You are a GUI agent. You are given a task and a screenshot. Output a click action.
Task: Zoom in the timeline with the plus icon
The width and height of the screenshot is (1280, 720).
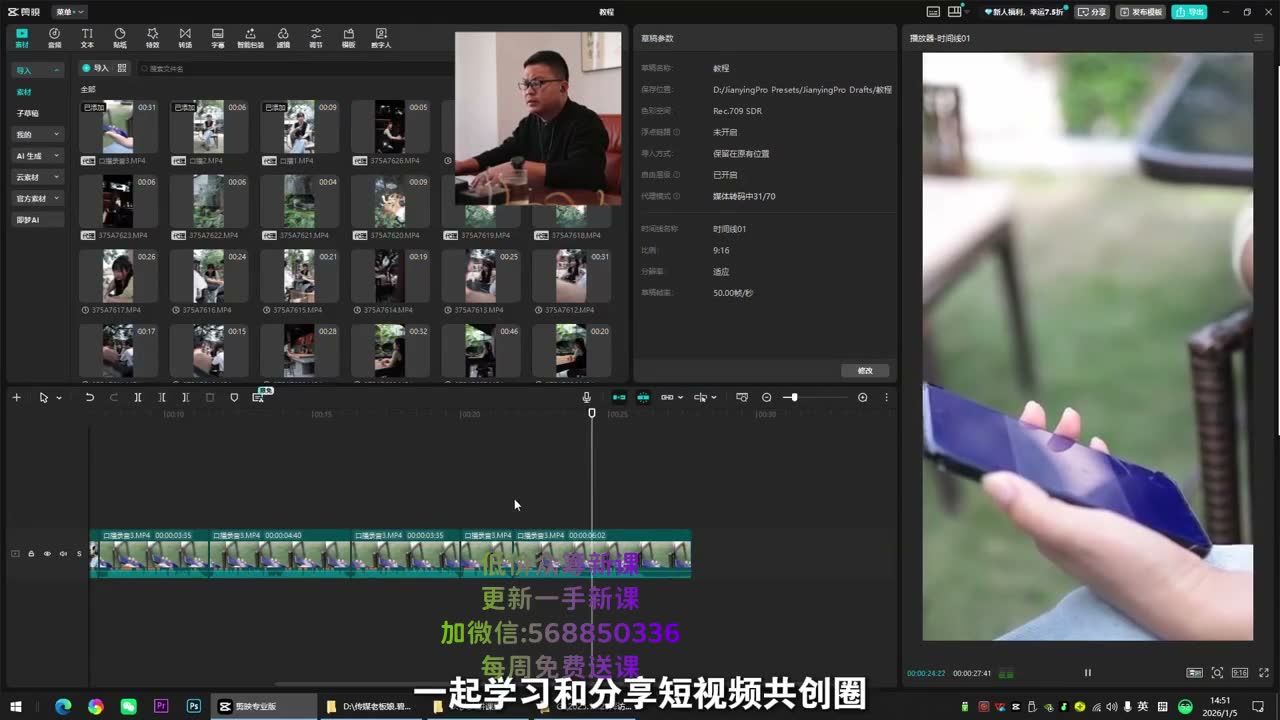(x=863, y=397)
